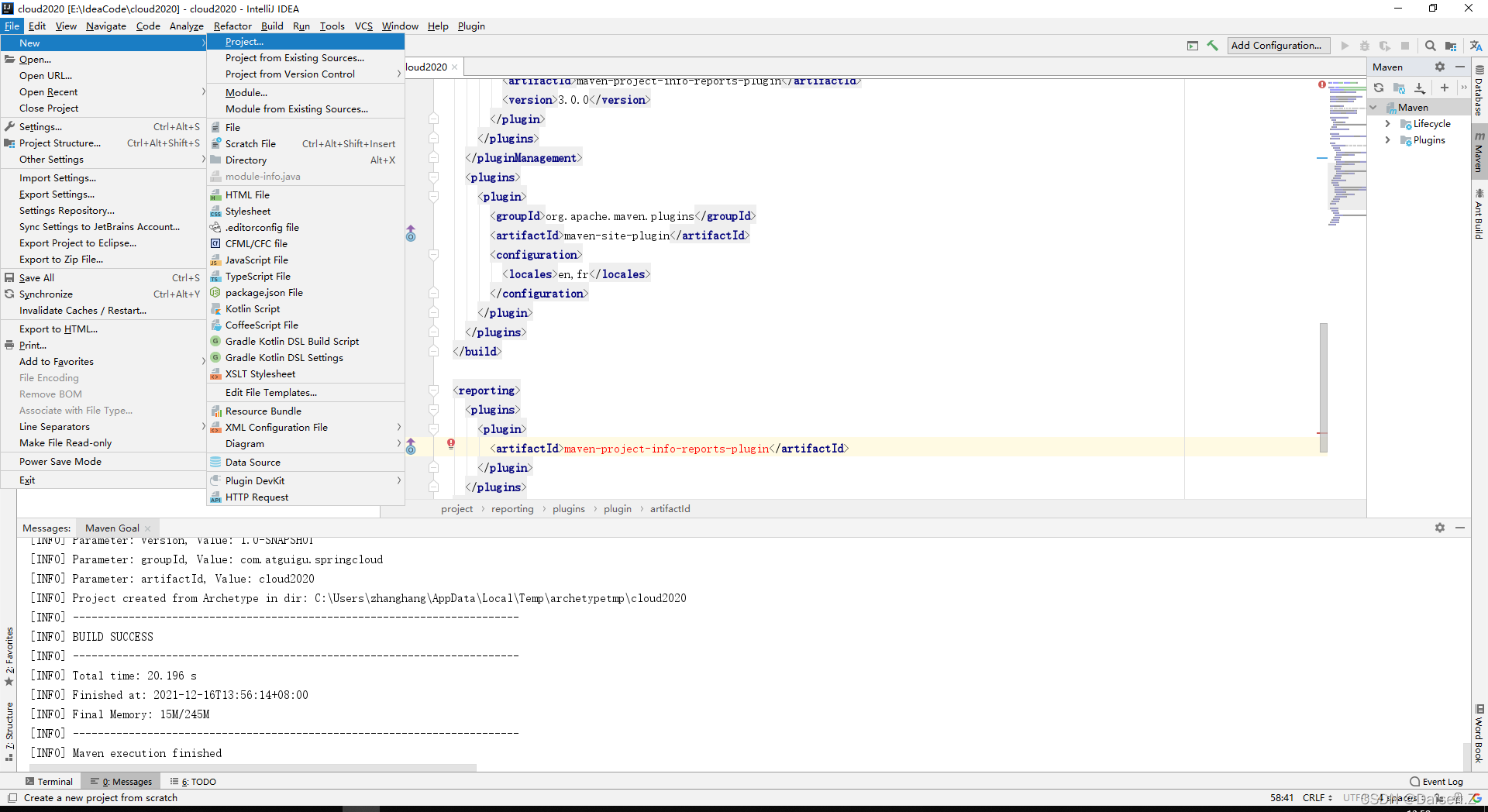Click the error bulb on artifactId line
This screenshot has height=812, width=1488.
click(x=450, y=444)
